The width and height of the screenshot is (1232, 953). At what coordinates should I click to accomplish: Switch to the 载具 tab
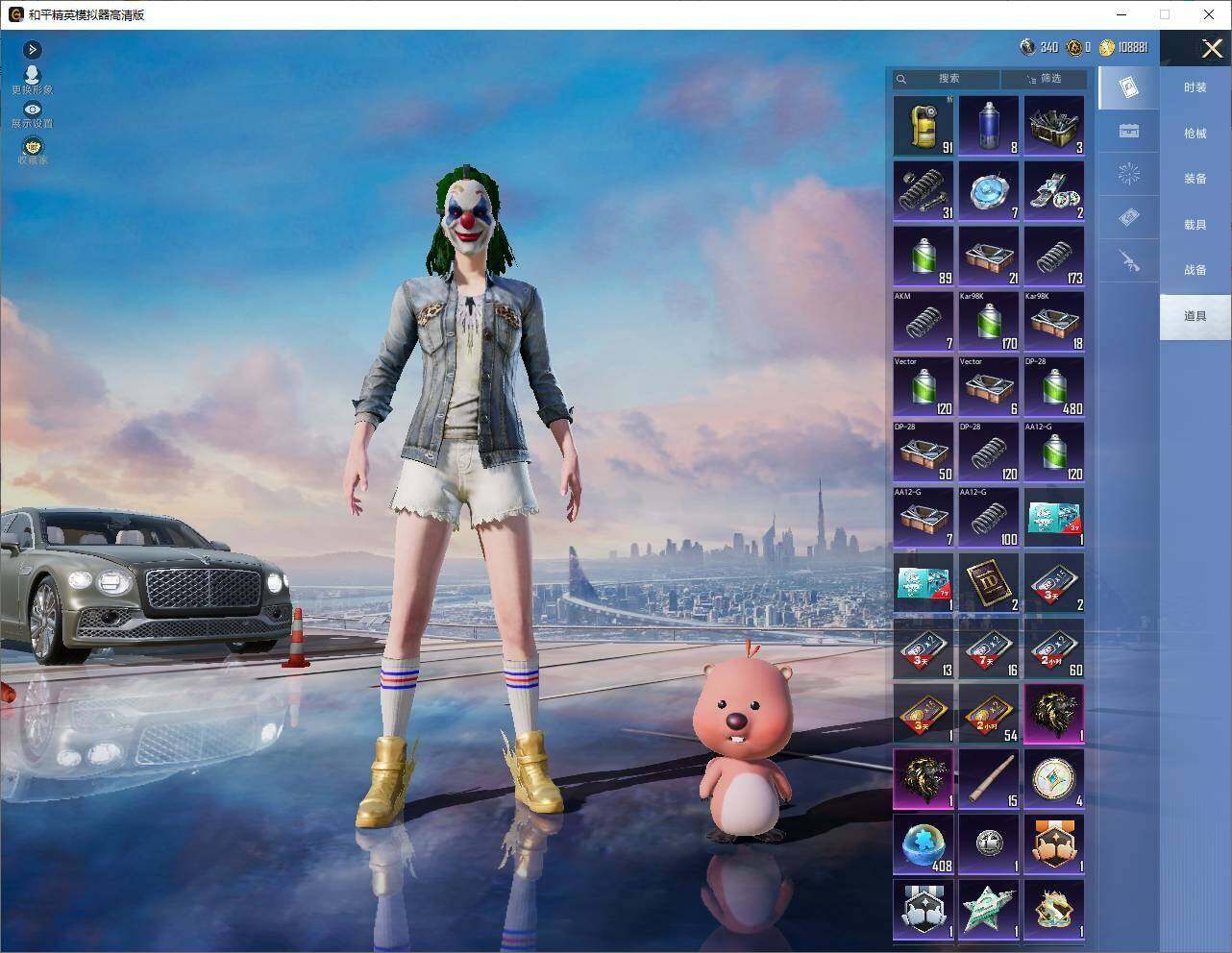pyautogui.click(x=1195, y=225)
